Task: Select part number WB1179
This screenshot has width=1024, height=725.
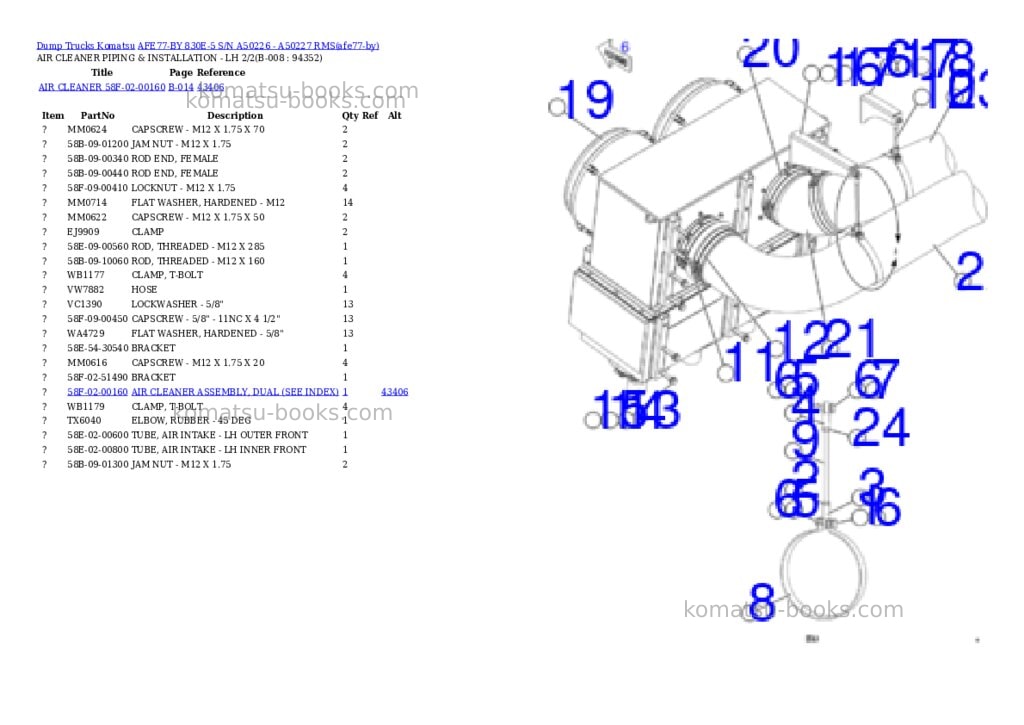Action: pyautogui.click(x=86, y=406)
